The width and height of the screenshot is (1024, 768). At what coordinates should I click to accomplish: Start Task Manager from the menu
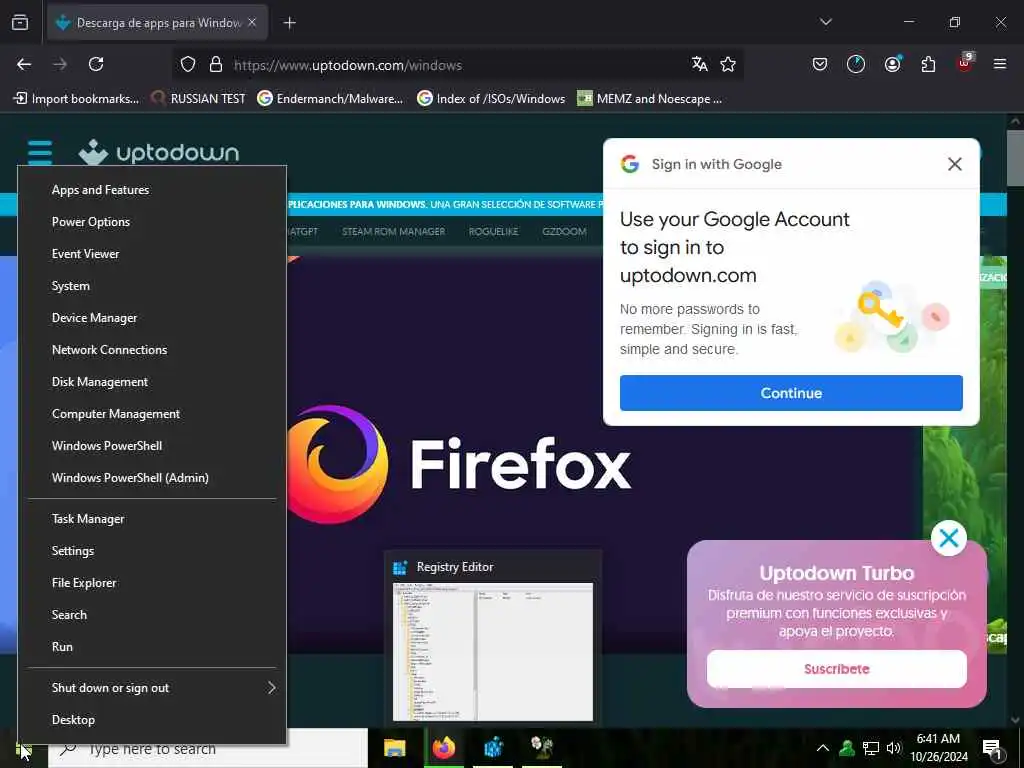point(152,519)
